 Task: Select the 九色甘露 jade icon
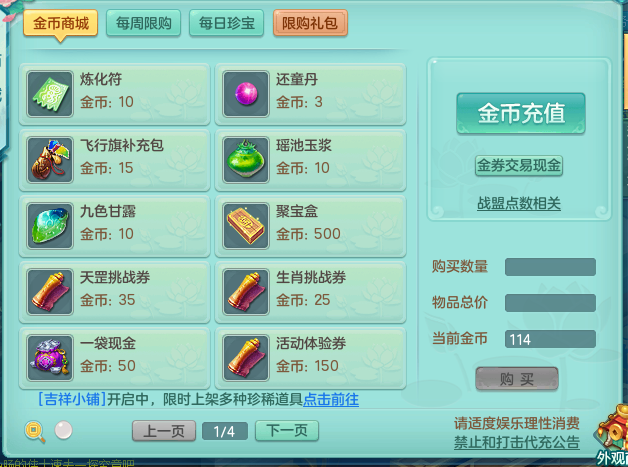point(50,226)
